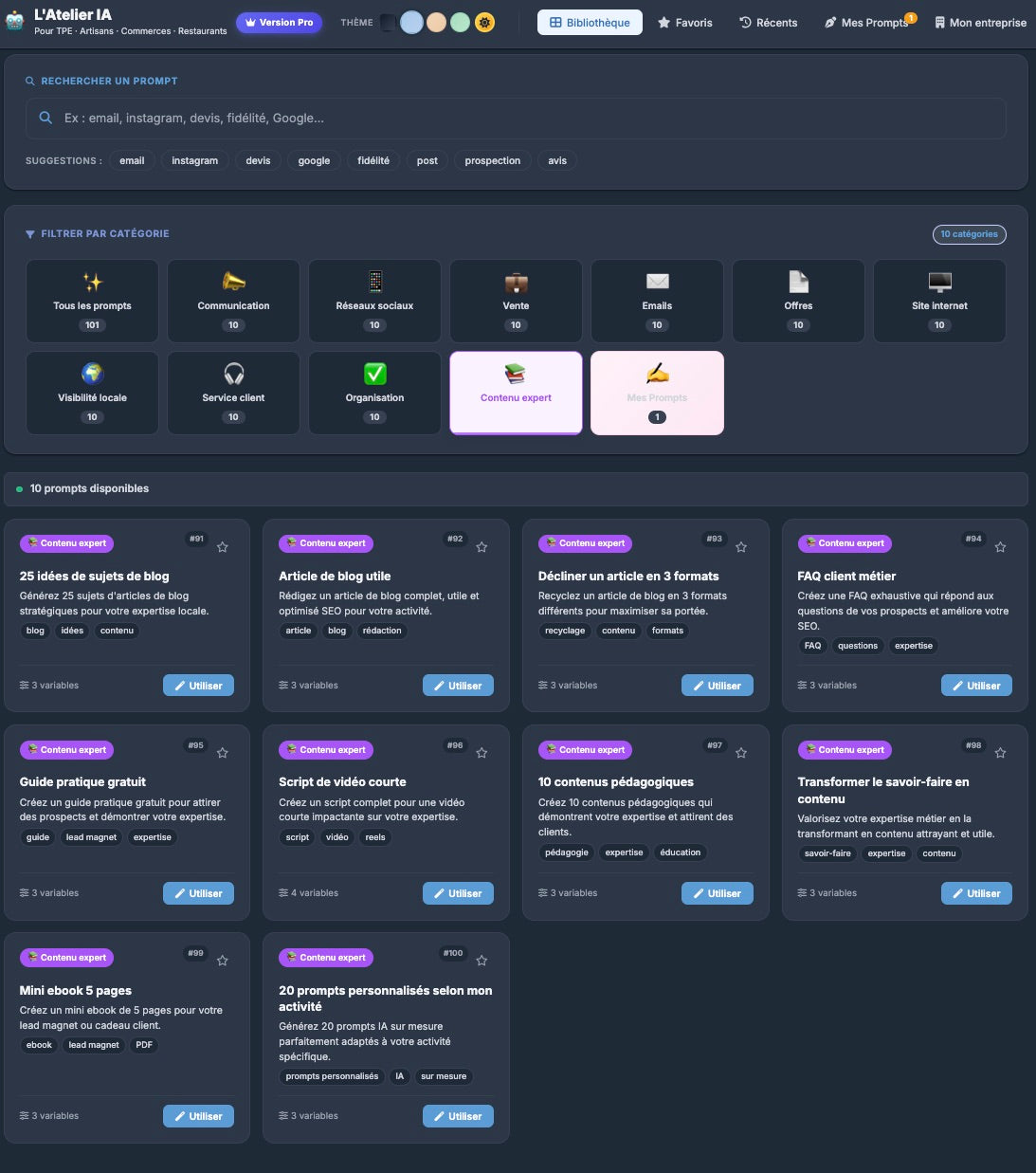Select the books Contenu expert category icon
This screenshot has height=1173, width=1036.
(516, 374)
